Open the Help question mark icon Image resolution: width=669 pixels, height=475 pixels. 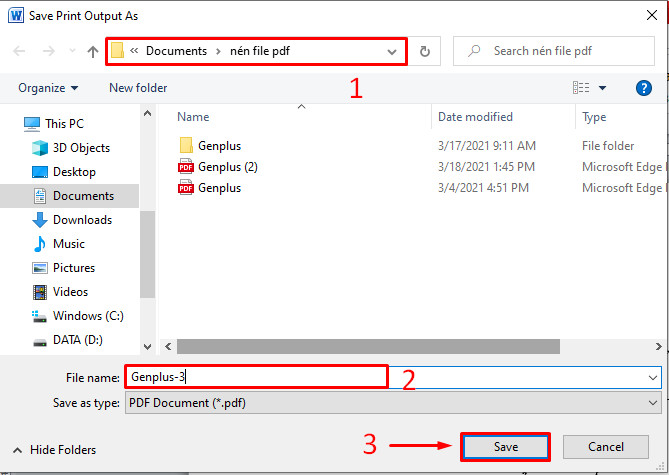[644, 88]
